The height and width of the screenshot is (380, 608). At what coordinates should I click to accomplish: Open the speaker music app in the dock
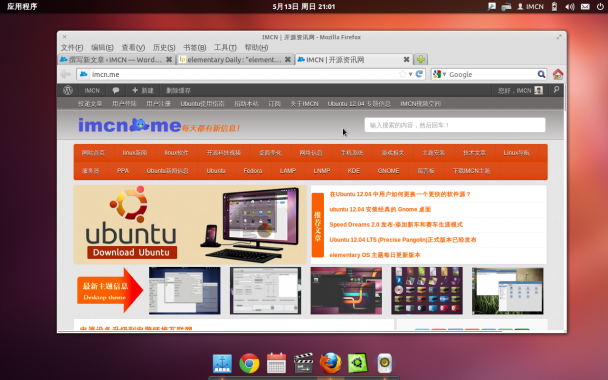tap(385, 363)
